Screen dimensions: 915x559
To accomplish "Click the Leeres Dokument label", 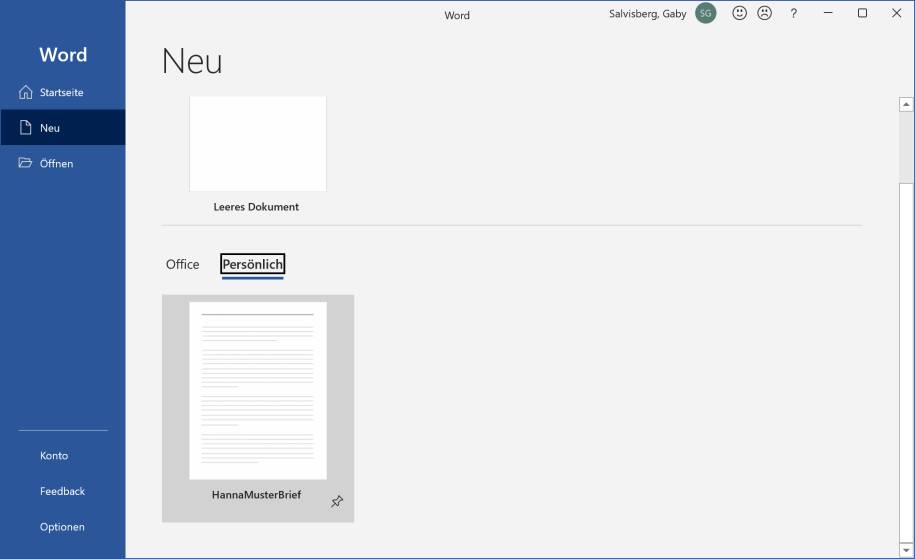I will (x=256, y=207).
